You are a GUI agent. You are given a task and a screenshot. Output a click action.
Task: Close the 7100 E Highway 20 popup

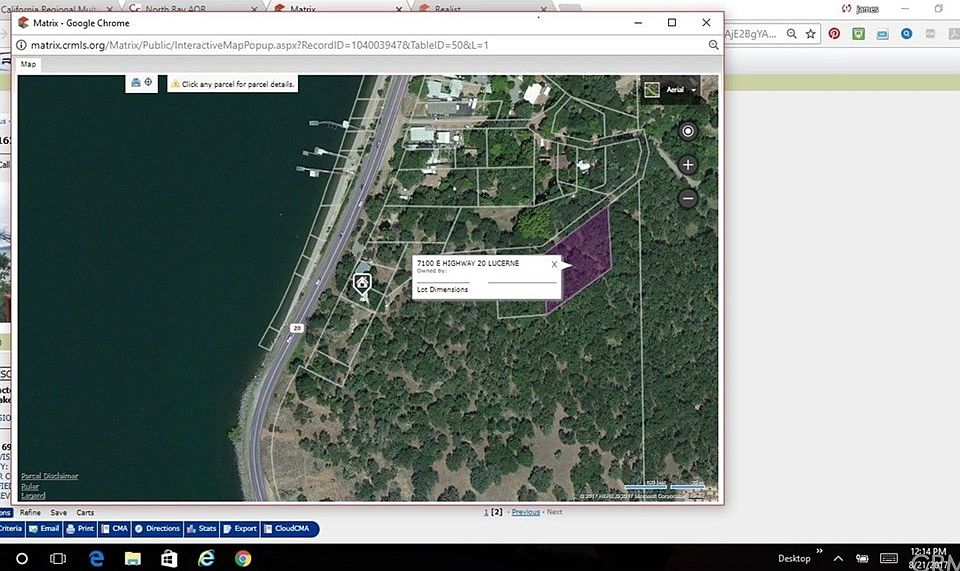pyautogui.click(x=554, y=264)
